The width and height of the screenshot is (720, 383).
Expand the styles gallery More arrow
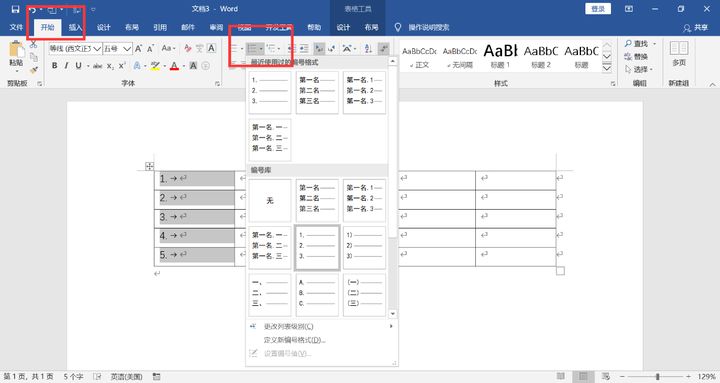click(607, 68)
